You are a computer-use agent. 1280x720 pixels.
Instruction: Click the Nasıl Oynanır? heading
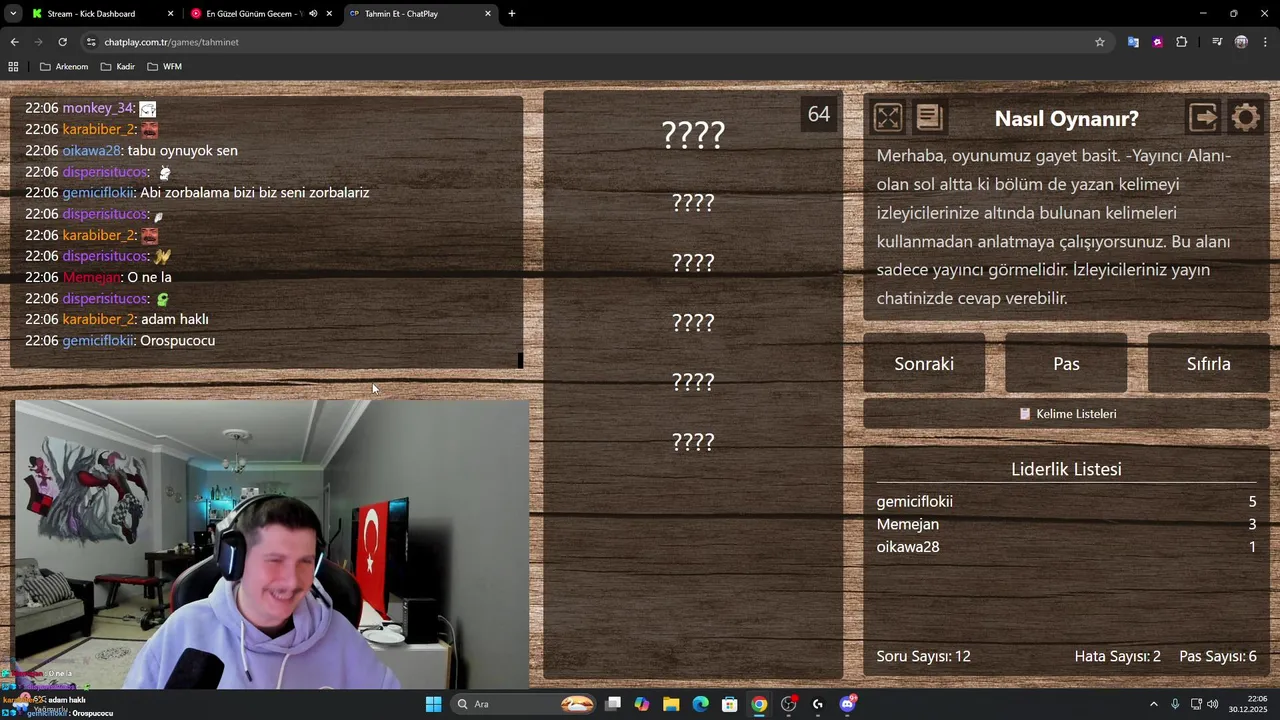point(1066,119)
